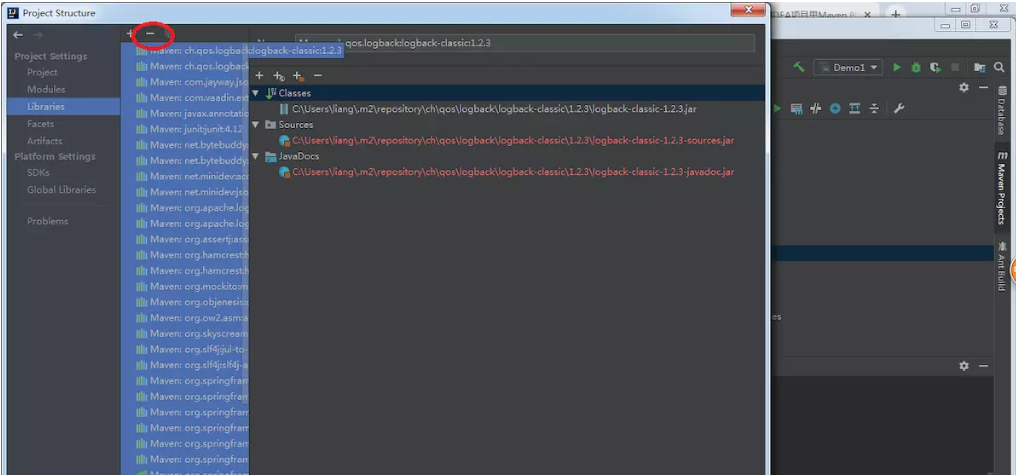
Task: Start debugging with the green bug icon
Action: click(x=916, y=67)
